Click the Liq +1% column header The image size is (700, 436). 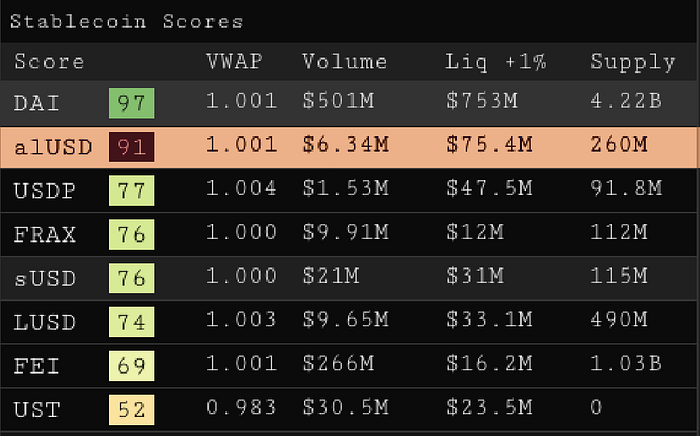click(496, 62)
